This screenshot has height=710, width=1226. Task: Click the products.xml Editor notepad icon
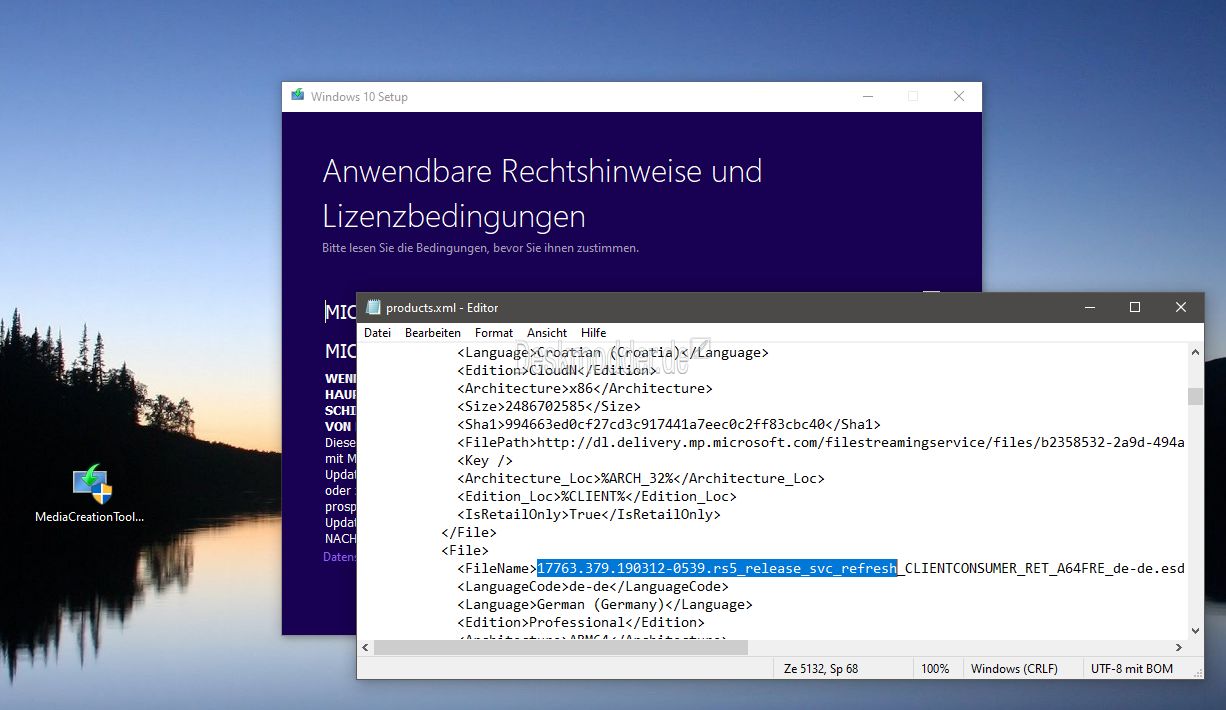point(373,308)
